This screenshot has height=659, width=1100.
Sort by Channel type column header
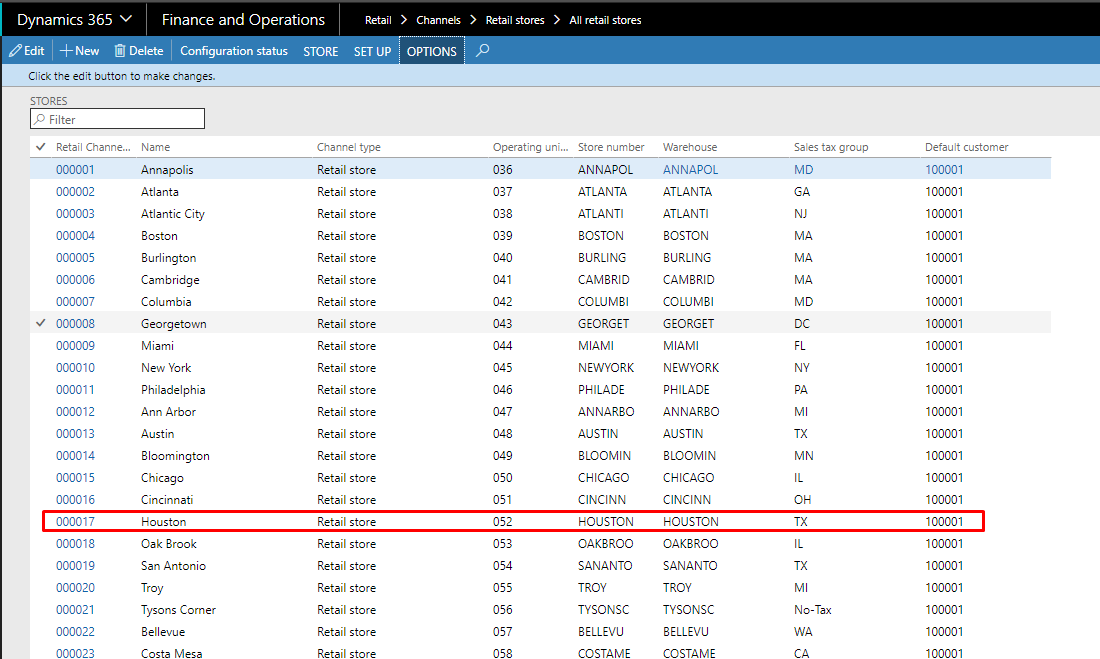(349, 147)
